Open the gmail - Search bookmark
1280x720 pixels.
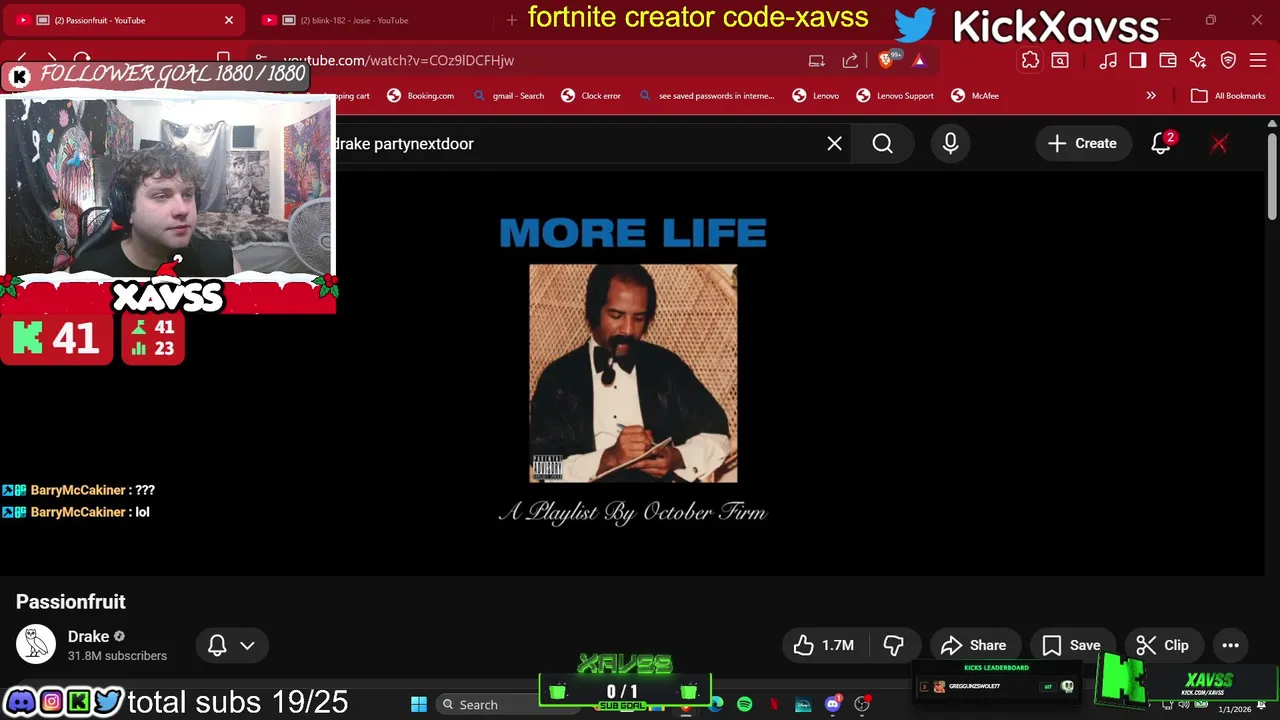click(x=508, y=96)
